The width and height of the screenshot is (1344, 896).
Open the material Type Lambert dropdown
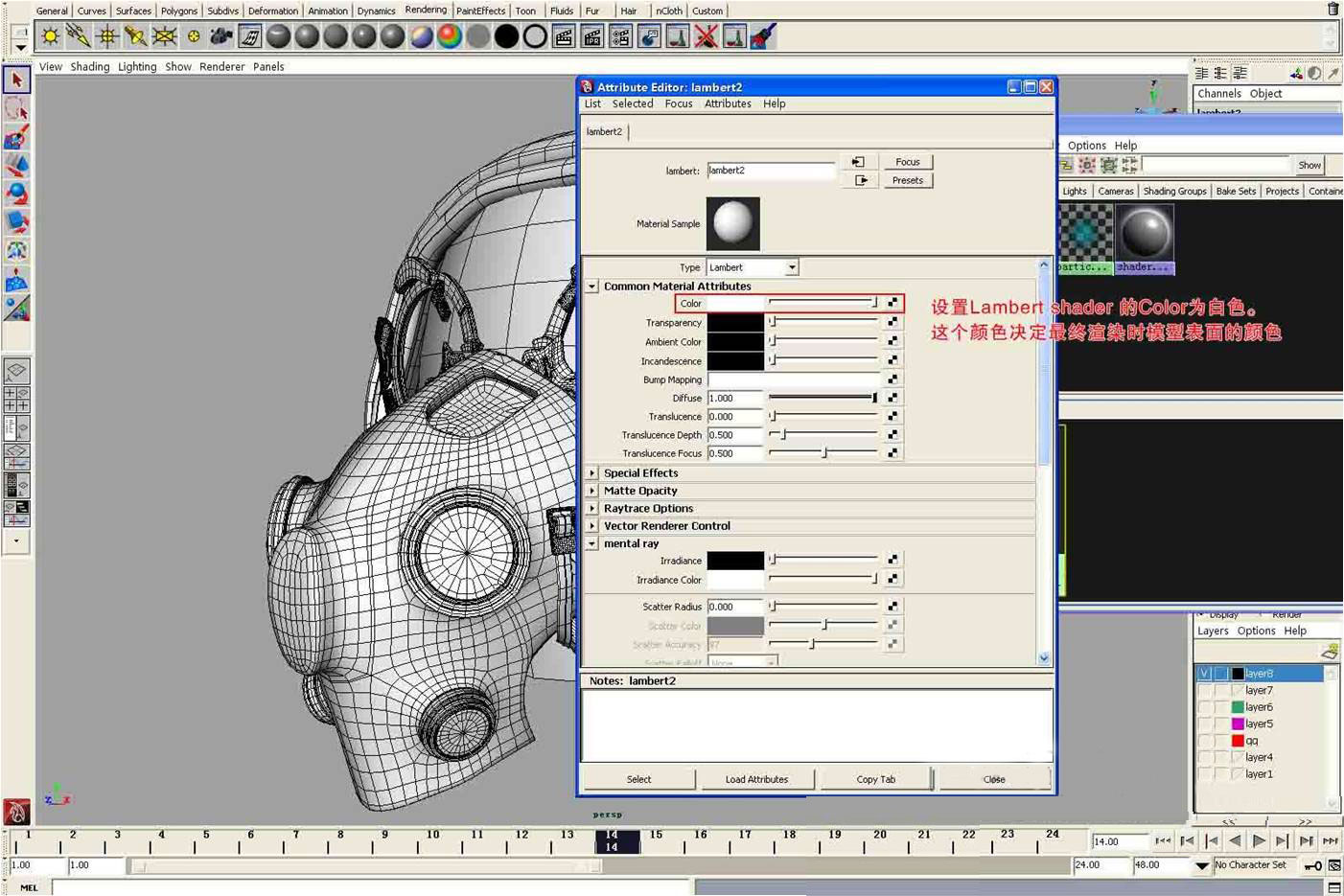pos(753,267)
